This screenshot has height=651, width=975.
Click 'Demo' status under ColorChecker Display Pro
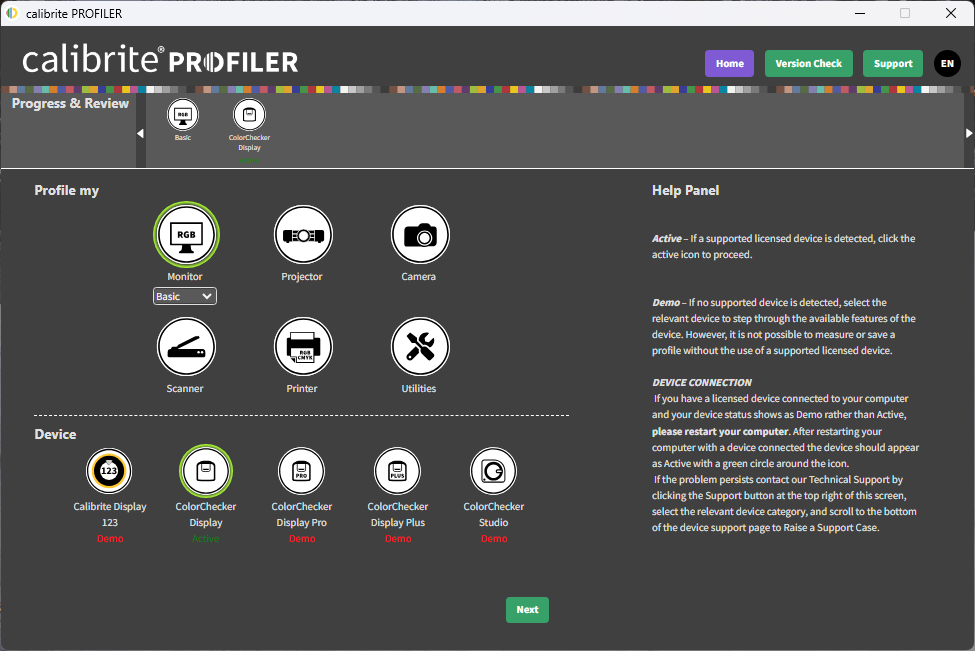click(x=302, y=538)
